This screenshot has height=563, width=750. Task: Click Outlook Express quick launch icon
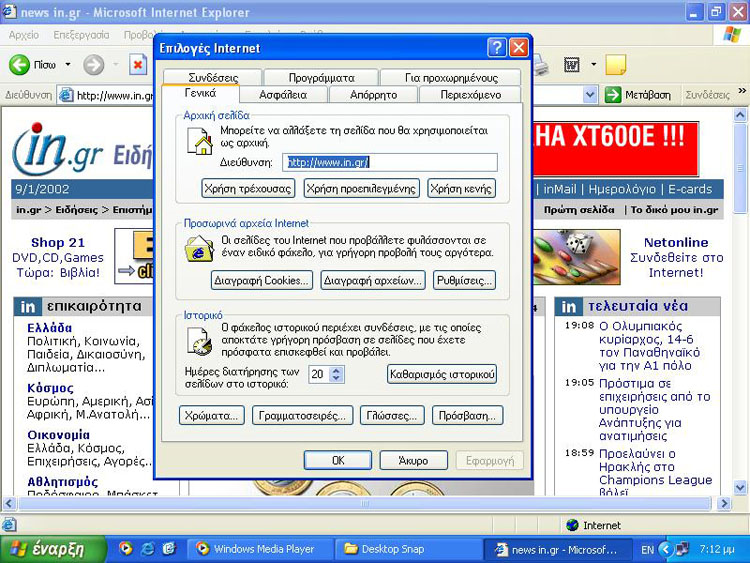click(x=169, y=548)
